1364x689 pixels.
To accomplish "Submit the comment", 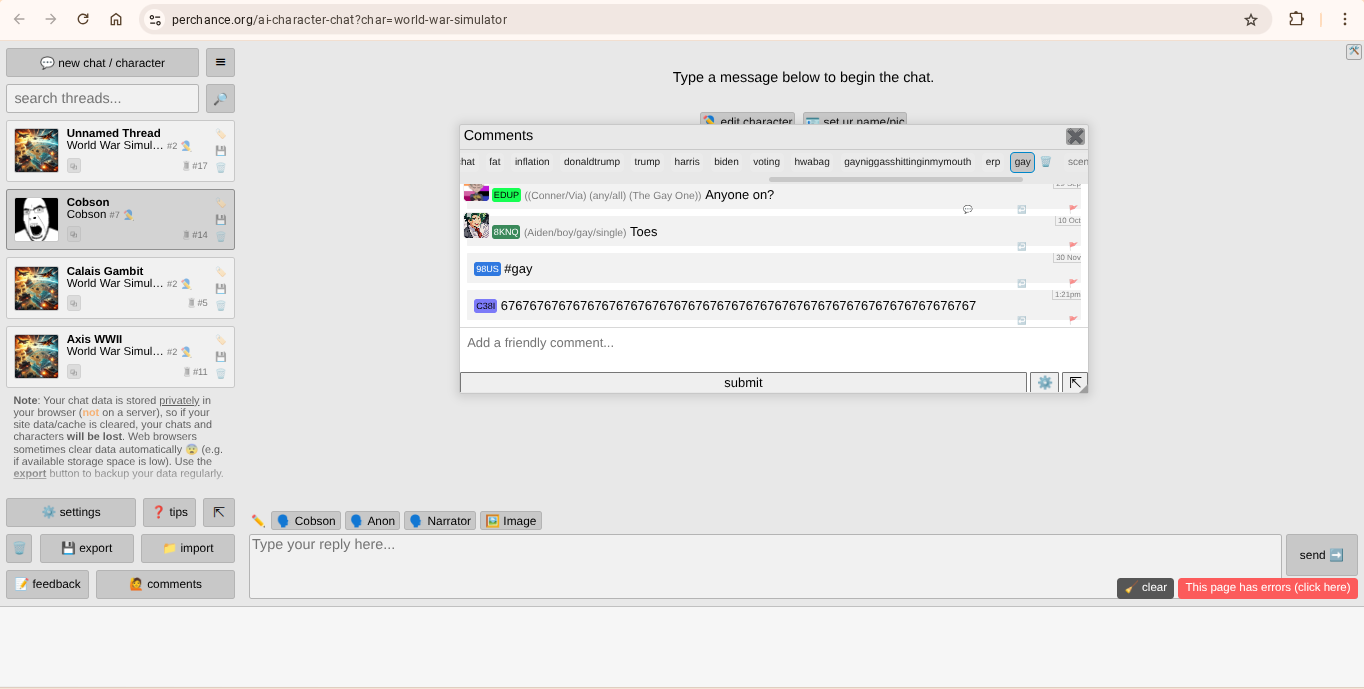I will (743, 382).
